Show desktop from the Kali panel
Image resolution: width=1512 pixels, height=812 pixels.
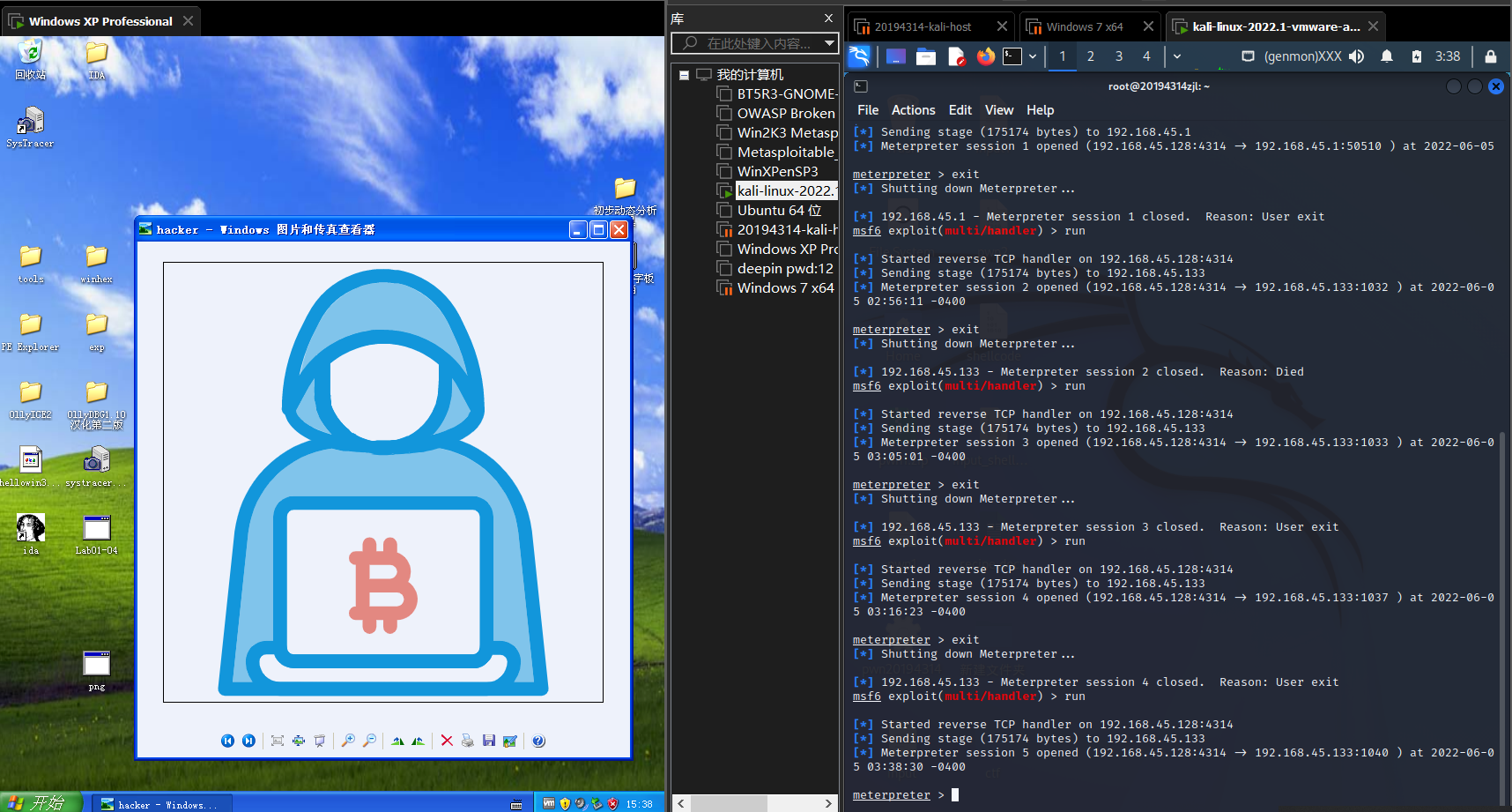pyautogui.click(x=896, y=56)
